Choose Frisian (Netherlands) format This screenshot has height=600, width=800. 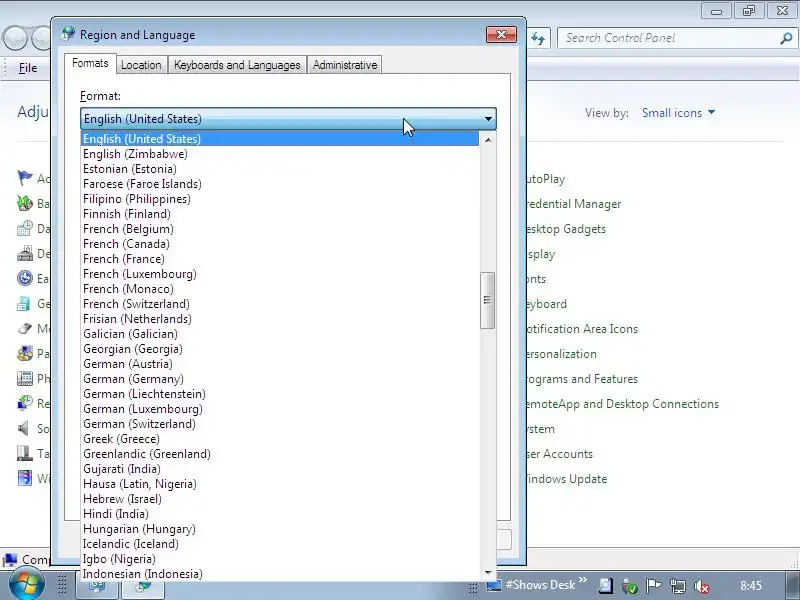tap(280, 319)
